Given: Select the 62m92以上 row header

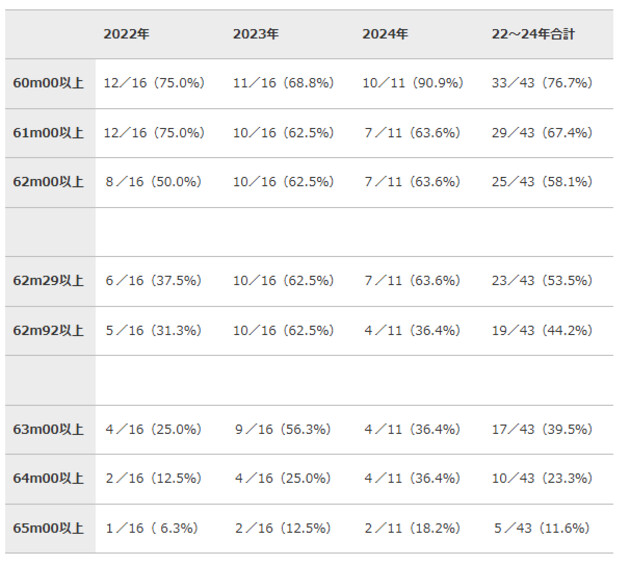Looking at the screenshot, I should (x=50, y=330).
